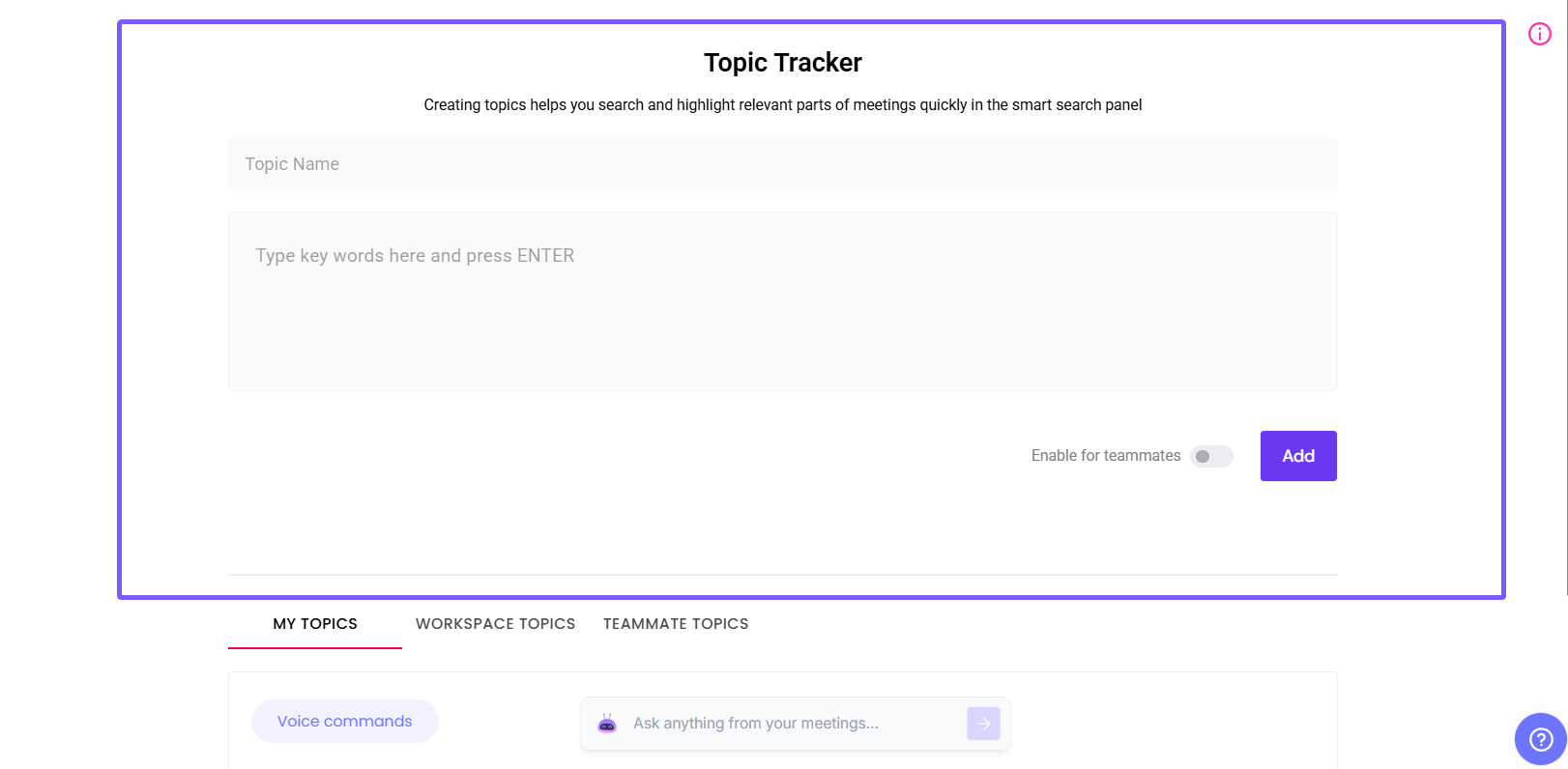The width and height of the screenshot is (1568, 769).
Task: Open the help question mark bubble
Action: tap(1540, 739)
